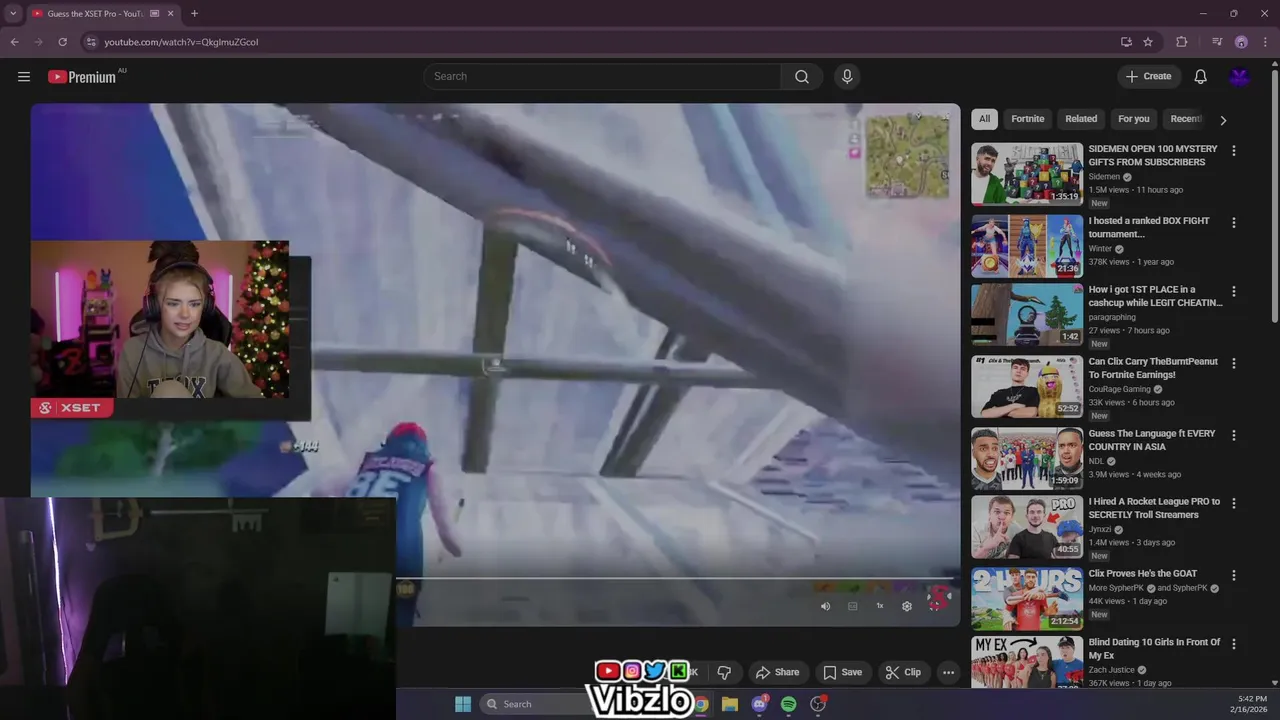The height and width of the screenshot is (720, 1280).
Task: Open the site information icon in the address bar
Action: [91, 42]
